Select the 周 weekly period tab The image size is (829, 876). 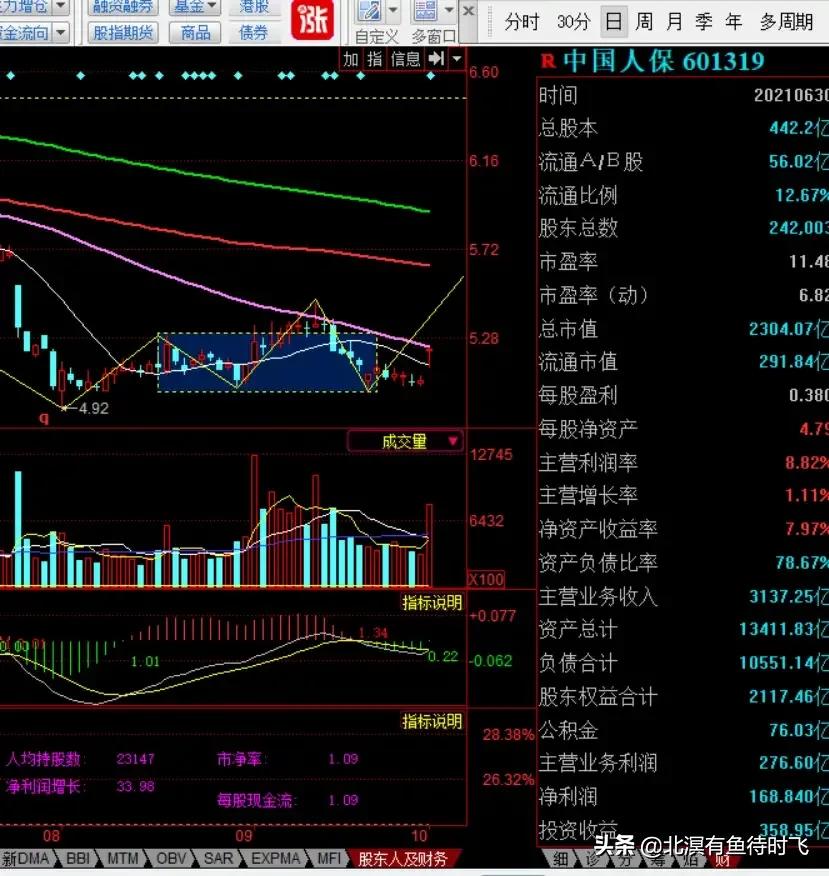coord(644,22)
